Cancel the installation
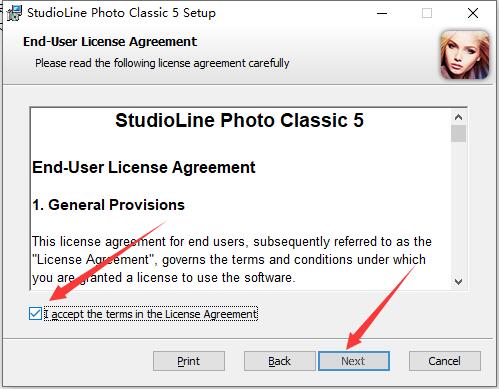The image size is (499, 389). pyautogui.click(x=445, y=361)
